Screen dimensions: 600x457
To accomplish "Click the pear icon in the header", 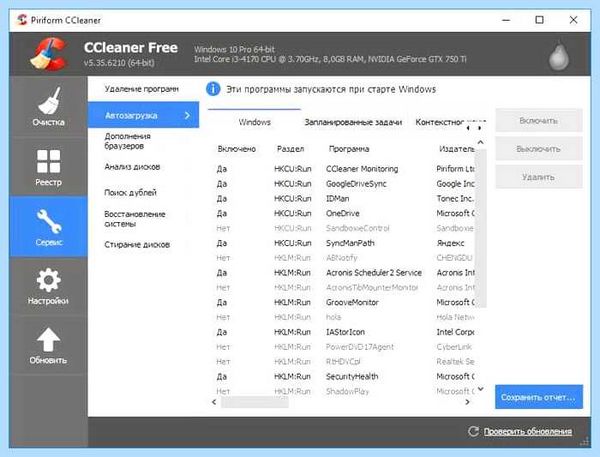I will (x=559, y=55).
